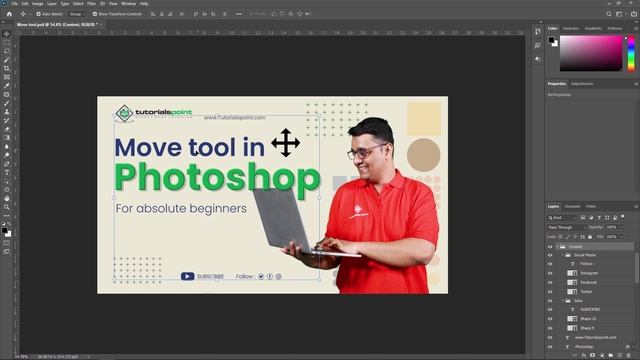640x360 pixels.
Task: Open the Fill value dropdown arrow
Action: tap(621, 237)
